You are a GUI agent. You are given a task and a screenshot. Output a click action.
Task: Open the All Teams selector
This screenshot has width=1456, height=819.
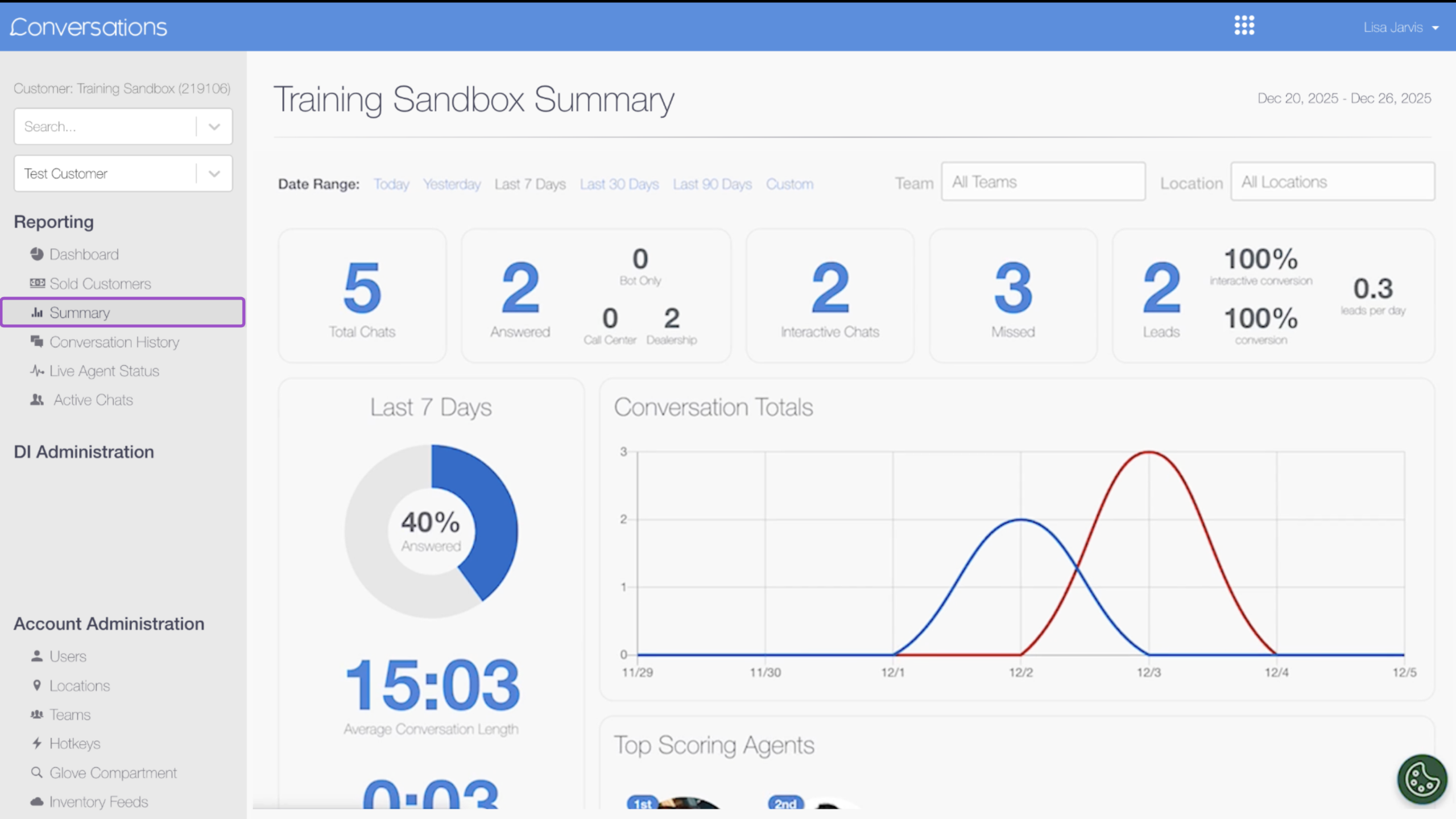(1043, 181)
